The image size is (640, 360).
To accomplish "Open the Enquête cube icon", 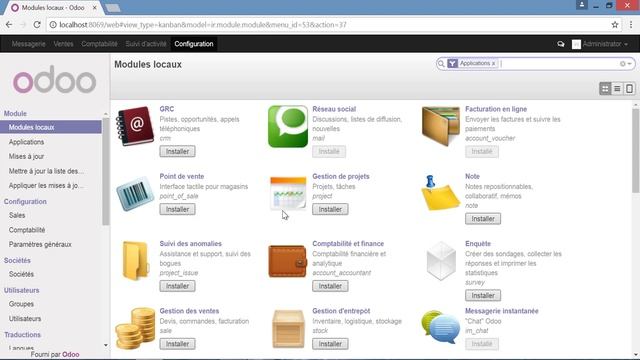I will (x=441, y=261).
